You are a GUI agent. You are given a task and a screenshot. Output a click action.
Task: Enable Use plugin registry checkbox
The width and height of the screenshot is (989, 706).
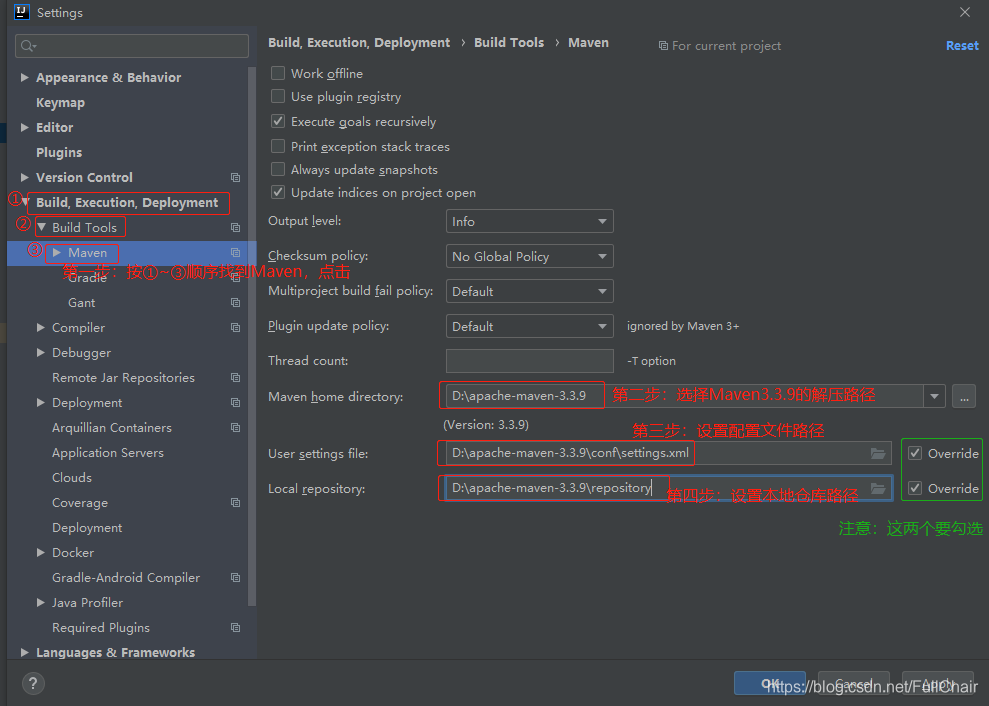[278, 97]
